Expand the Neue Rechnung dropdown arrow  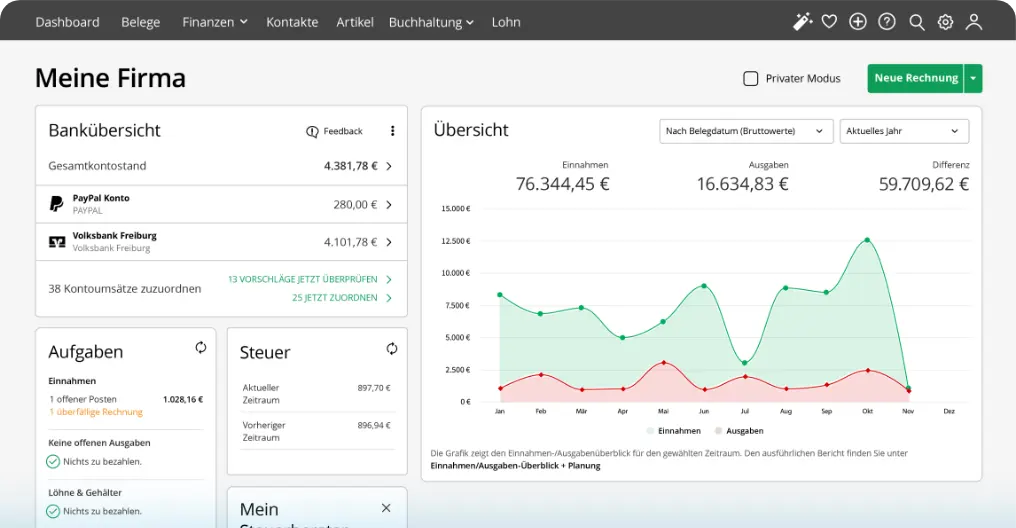pyautogui.click(x=973, y=78)
